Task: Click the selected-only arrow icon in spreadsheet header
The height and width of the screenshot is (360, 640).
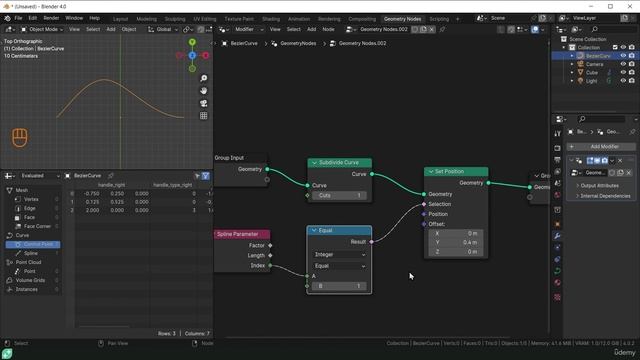Action: [197, 176]
